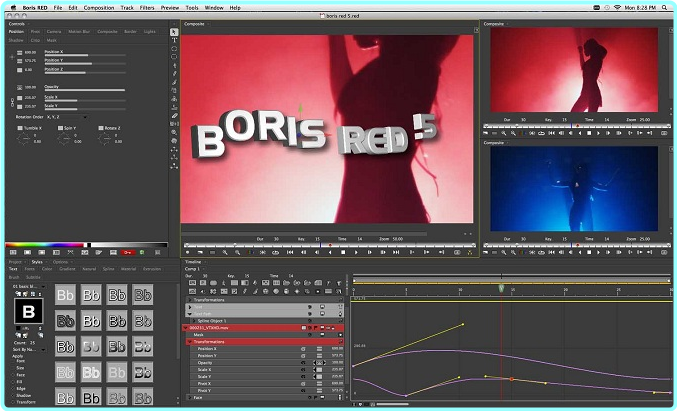Open the Track menu

(x=127, y=7)
